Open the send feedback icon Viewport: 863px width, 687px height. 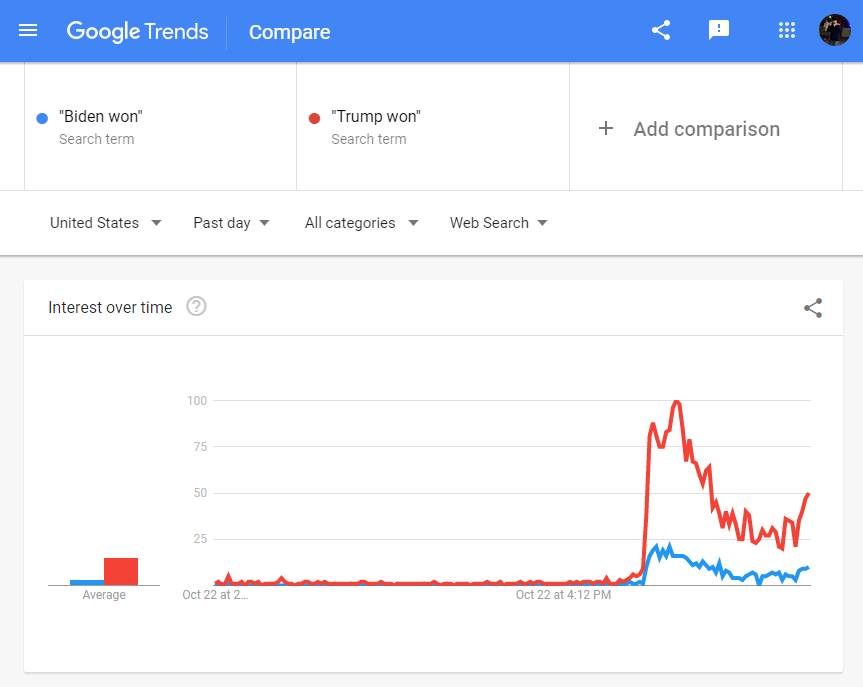point(718,30)
